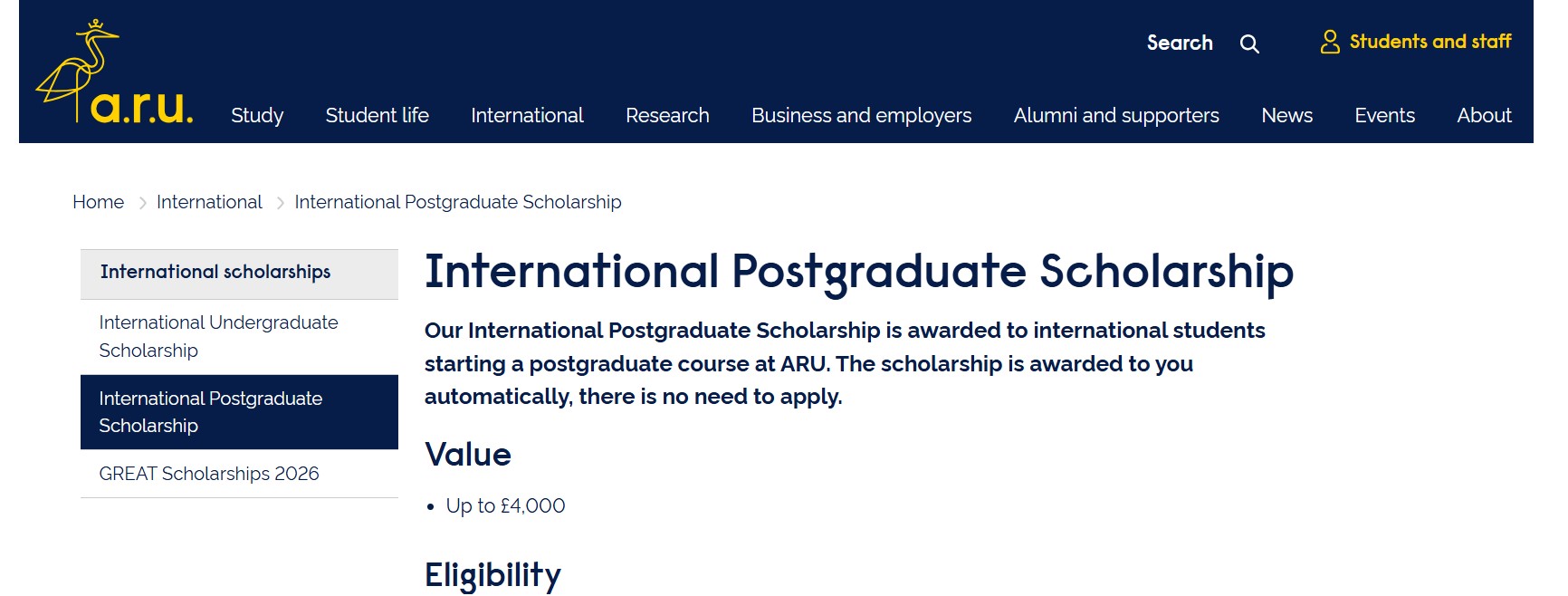The height and width of the screenshot is (596, 1568).
Task: Open the Student life menu
Action: pyautogui.click(x=377, y=116)
